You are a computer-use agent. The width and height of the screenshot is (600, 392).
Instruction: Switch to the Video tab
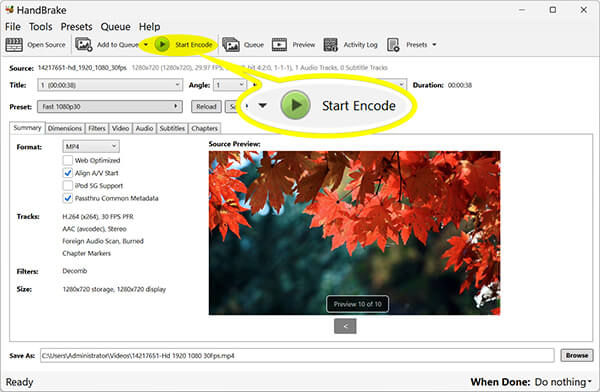(121, 128)
